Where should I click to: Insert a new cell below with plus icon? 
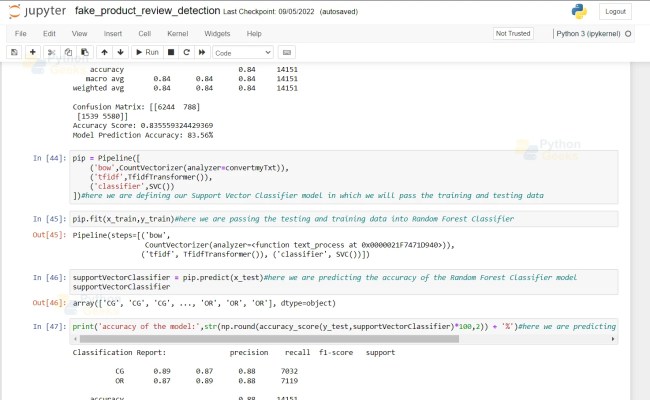coord(32,52)
